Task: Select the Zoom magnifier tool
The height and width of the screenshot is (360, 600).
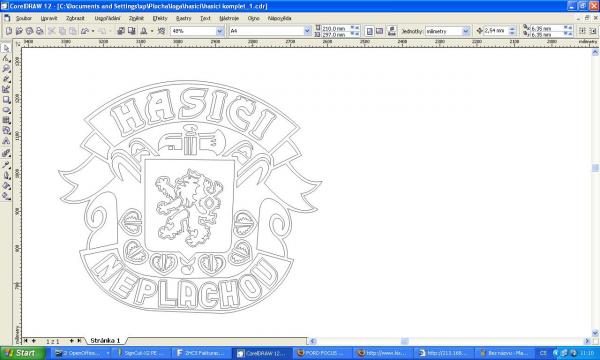Action: click(x=6, y=69)
